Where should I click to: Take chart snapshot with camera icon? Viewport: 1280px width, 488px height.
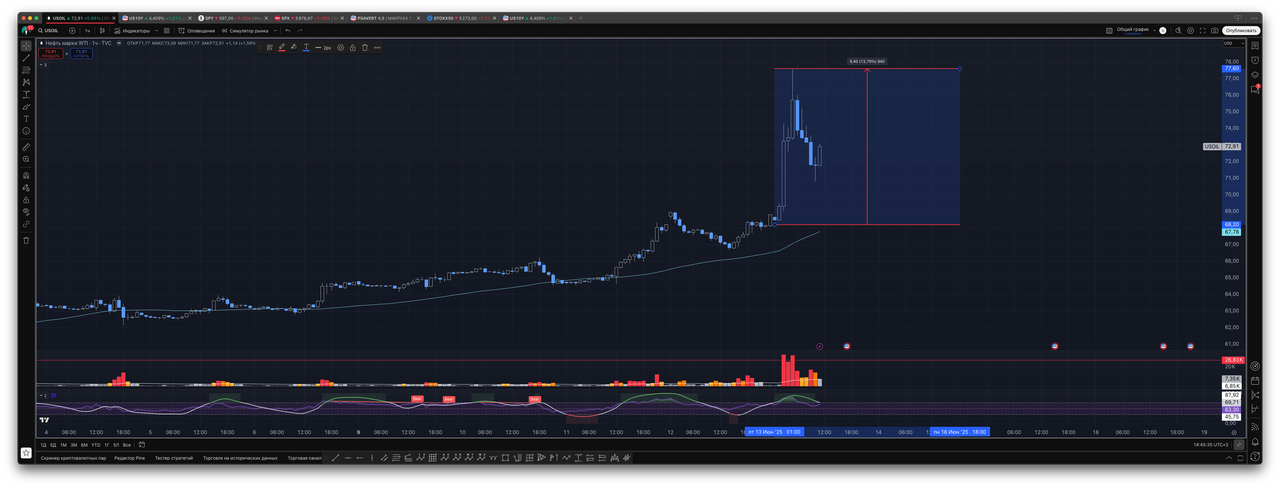1215,31
